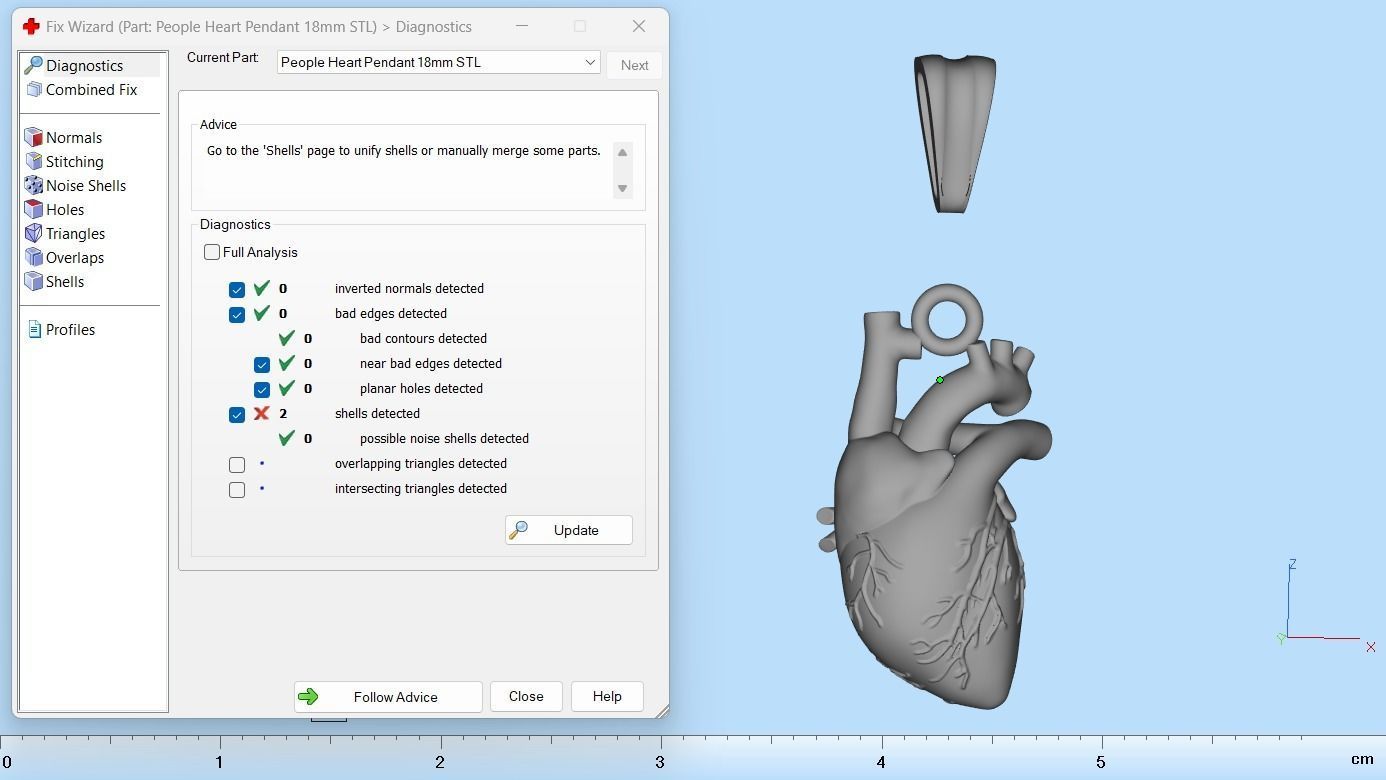Click the Next part button

[634, 65]
